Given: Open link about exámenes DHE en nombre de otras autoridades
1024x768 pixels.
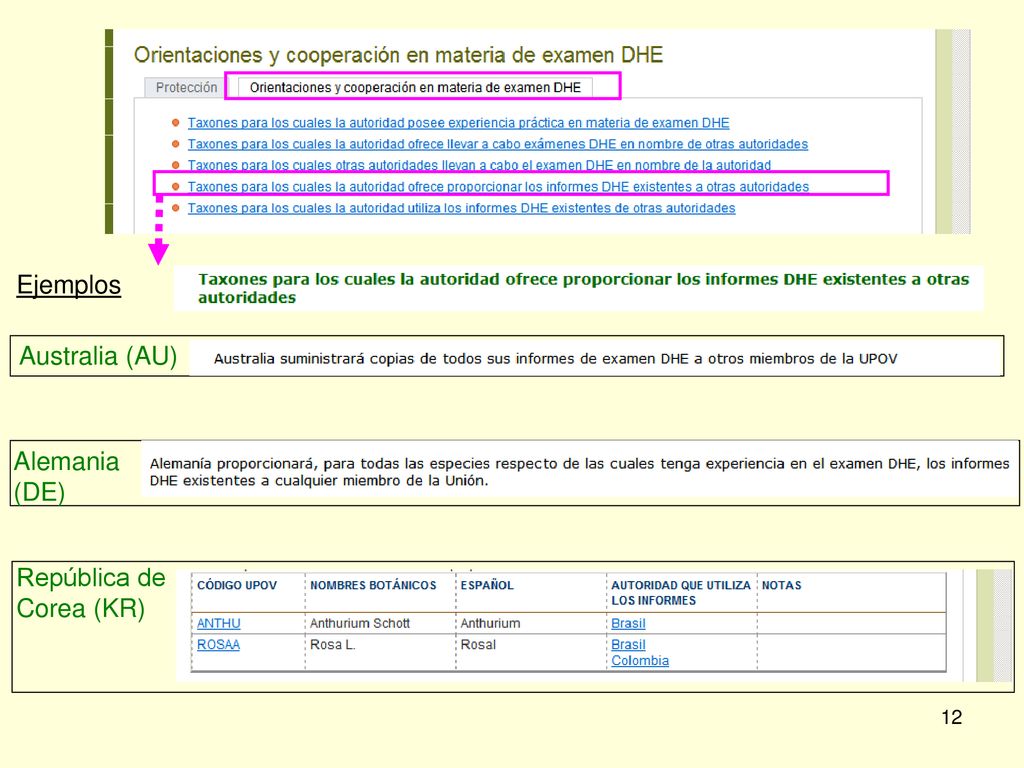Looking at the screenshot, I should point(498,144).
